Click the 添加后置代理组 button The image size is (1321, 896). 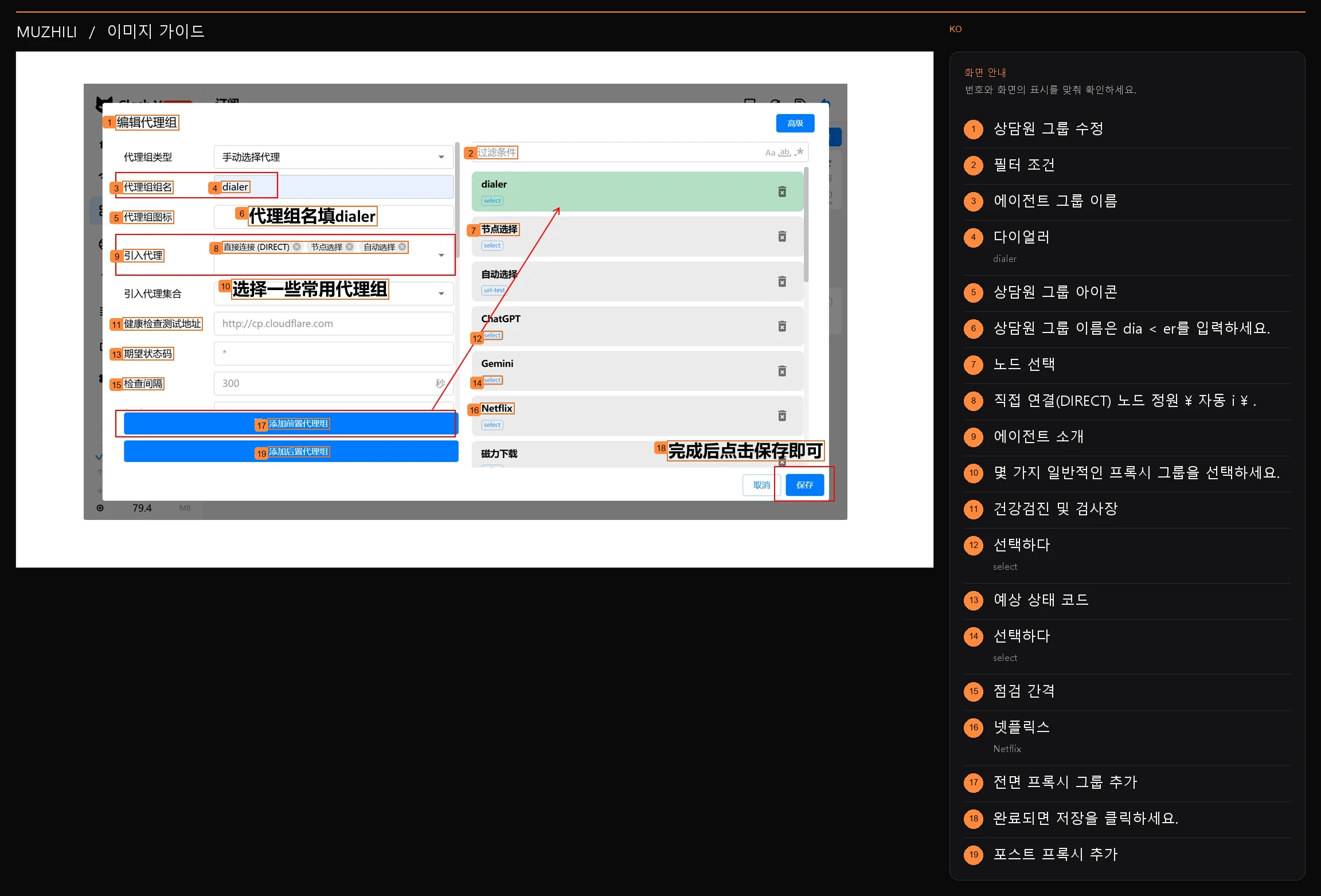tap(291, 452)
